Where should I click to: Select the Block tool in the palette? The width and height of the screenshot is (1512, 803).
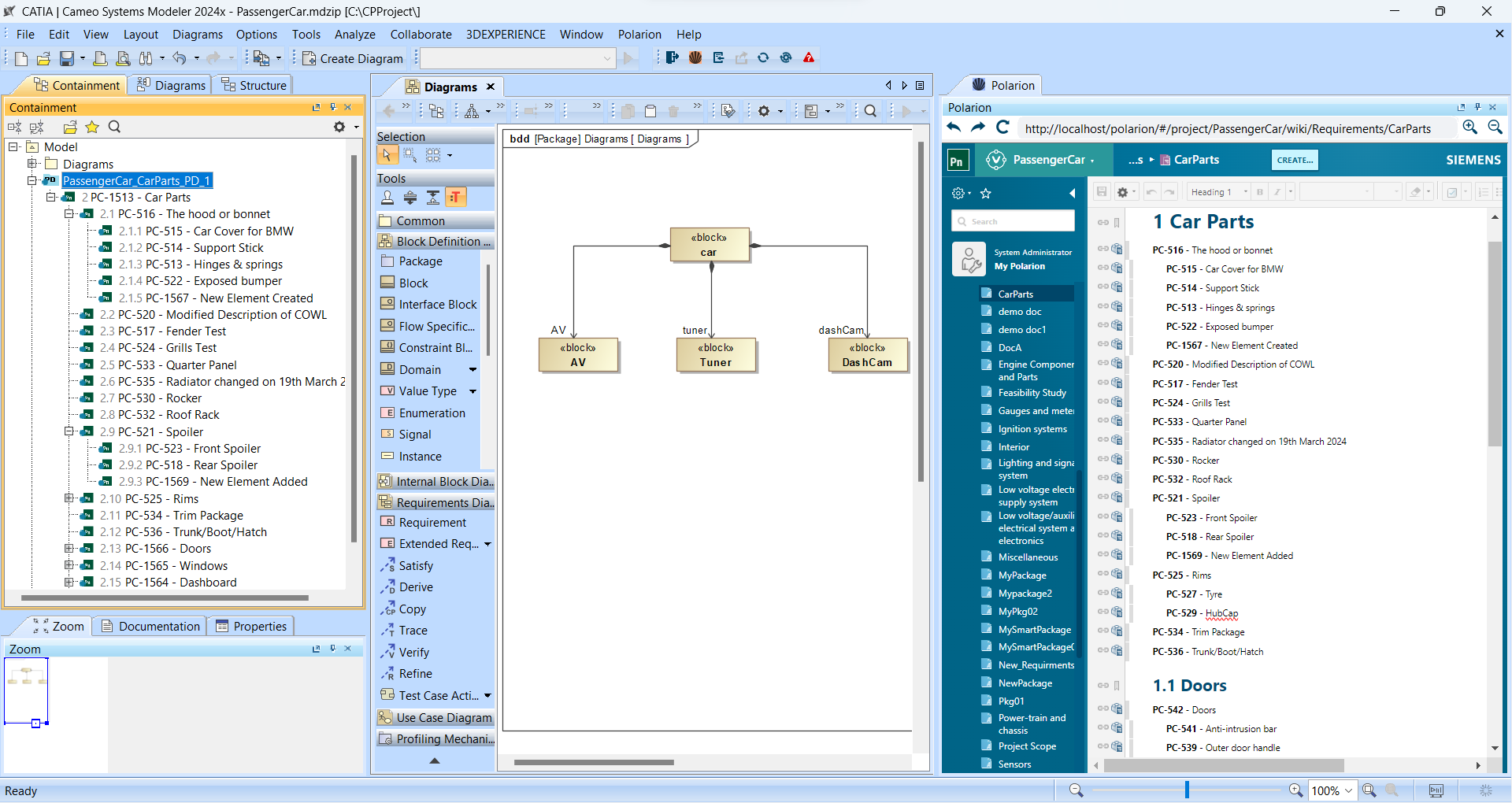(411, 283)
